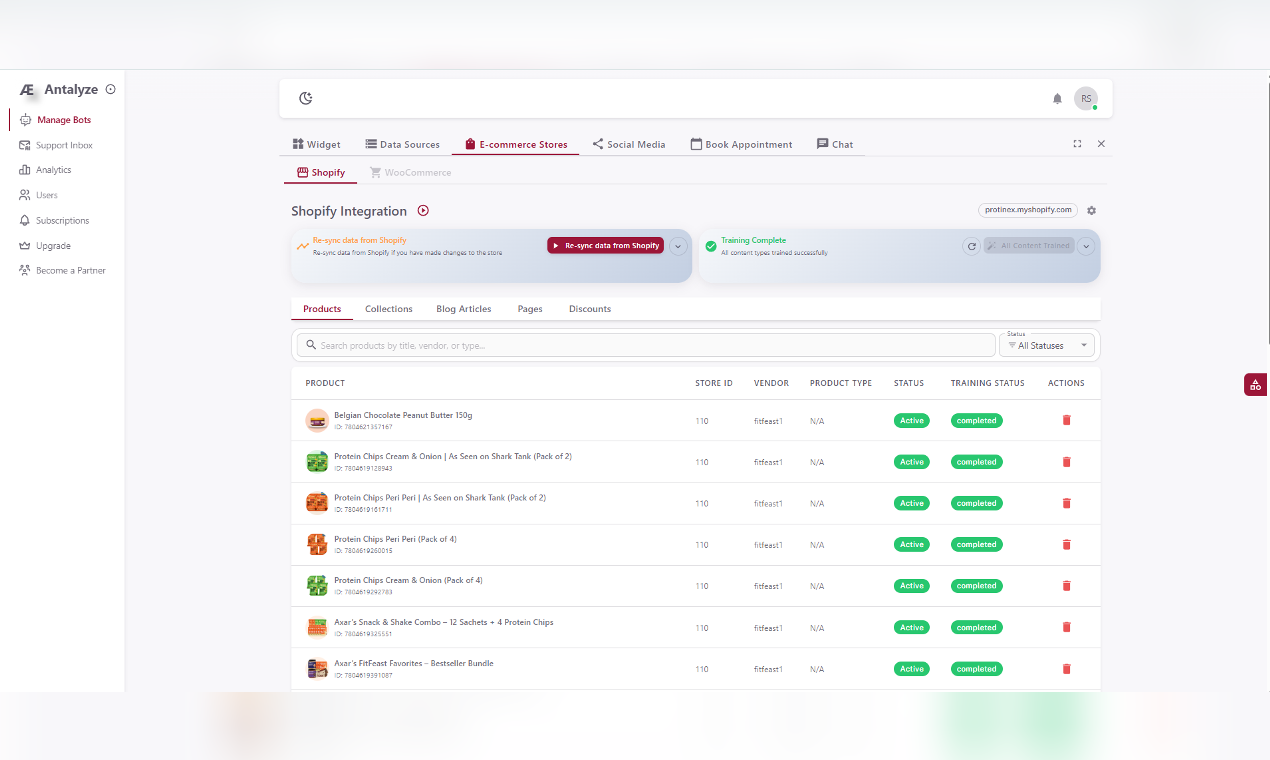1270x760 pixels.
Task: Click the Training Complete green check icon
Action: (x=711, y=246)
